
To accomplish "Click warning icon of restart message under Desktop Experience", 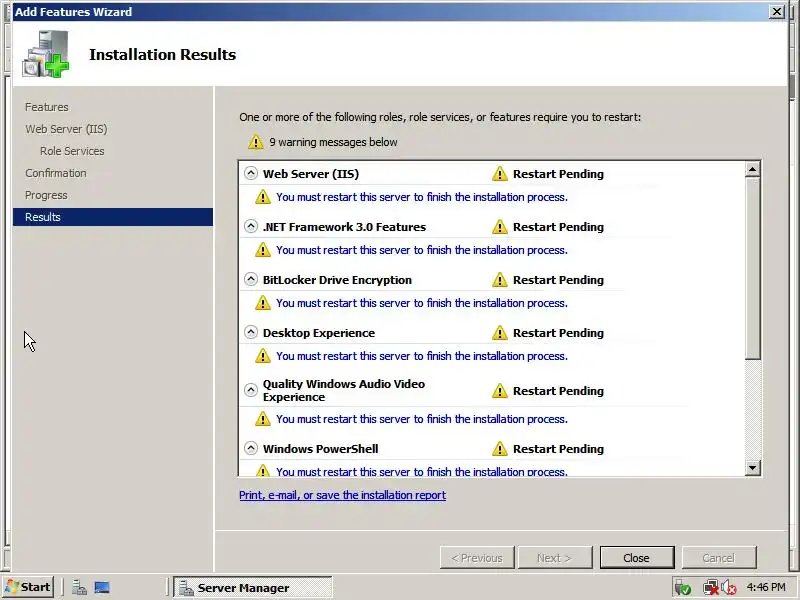I will coord(263,356).
